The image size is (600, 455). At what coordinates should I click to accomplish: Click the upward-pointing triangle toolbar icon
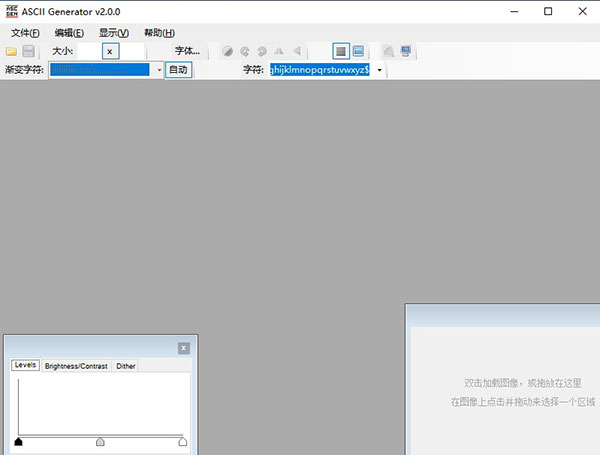click(279, 51)
